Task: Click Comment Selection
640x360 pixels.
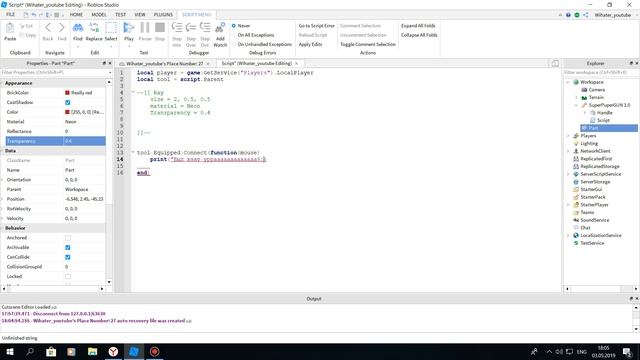Action: pyautogui.click(x=360, y=26)
